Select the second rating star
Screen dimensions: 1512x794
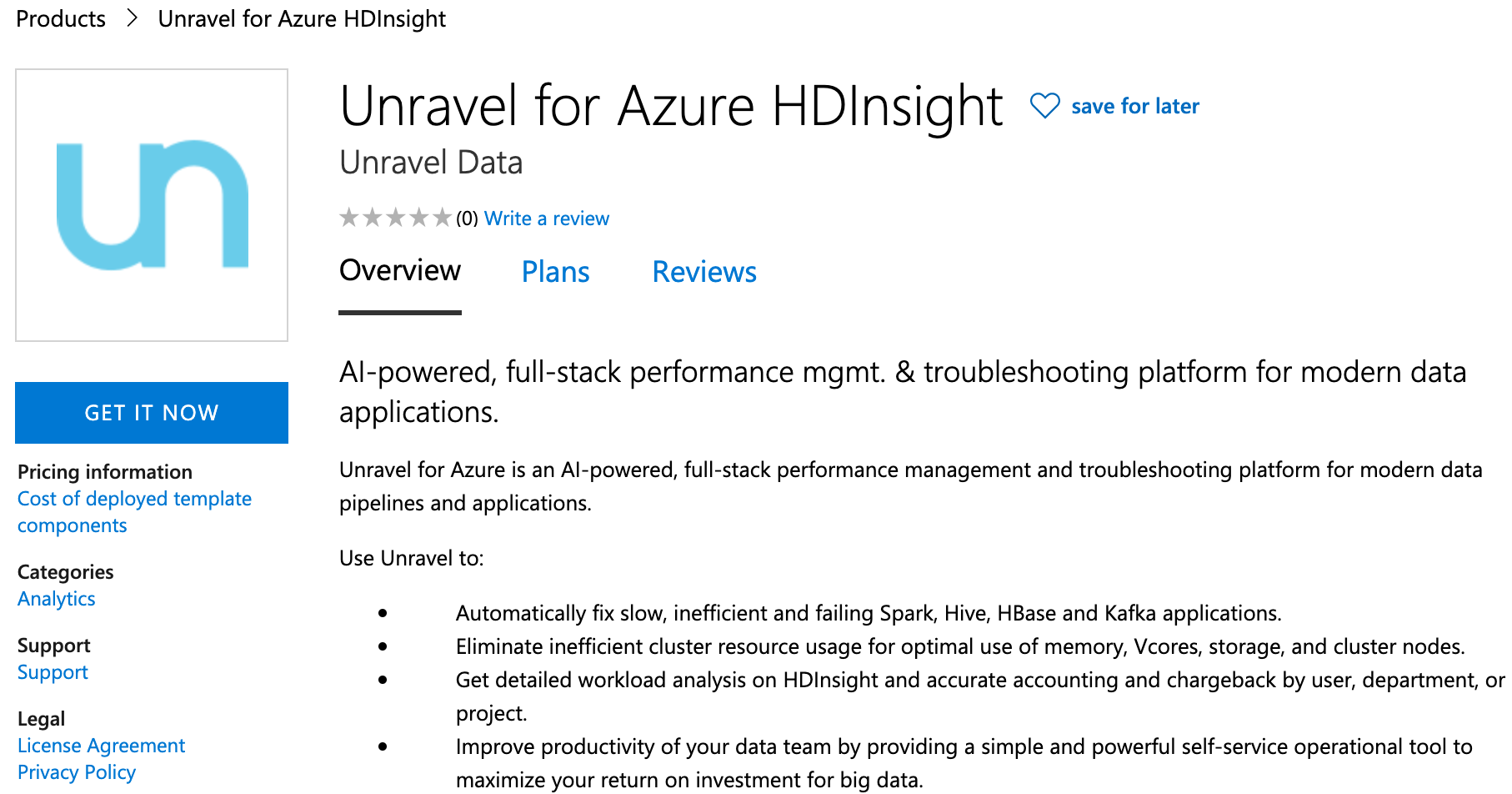[373, 218]
